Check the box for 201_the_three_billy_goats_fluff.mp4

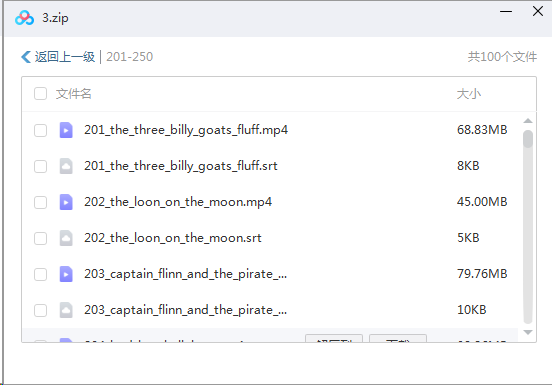click(40, 130)
